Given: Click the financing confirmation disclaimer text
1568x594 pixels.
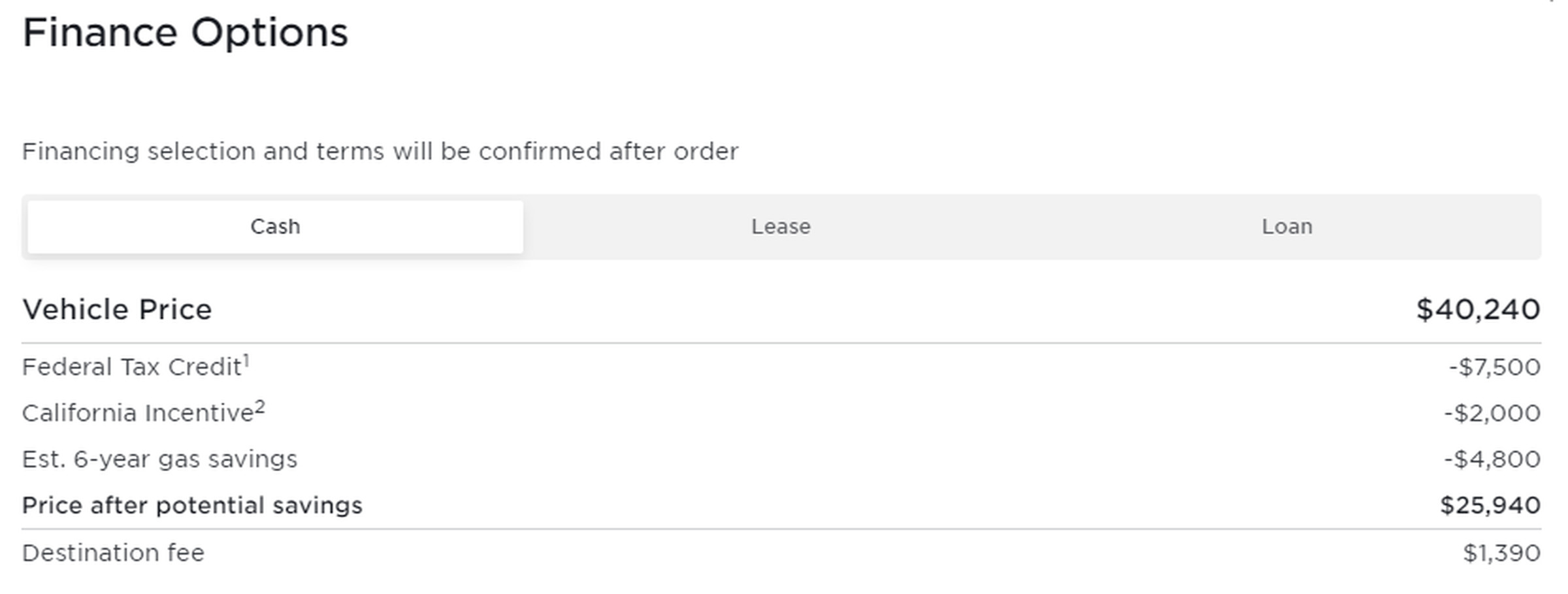Looking at the screenshot, I should 380,151.
